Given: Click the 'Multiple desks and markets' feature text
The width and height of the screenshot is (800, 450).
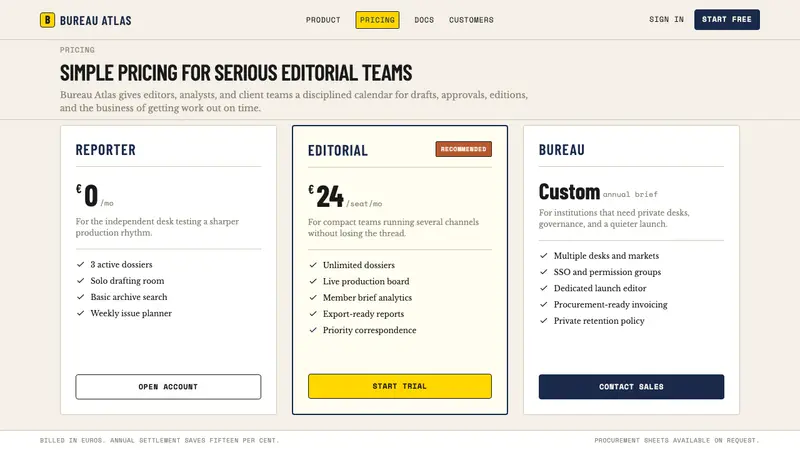Looking at the screenshot, I should pyautogui.click(x=606, y=256).
